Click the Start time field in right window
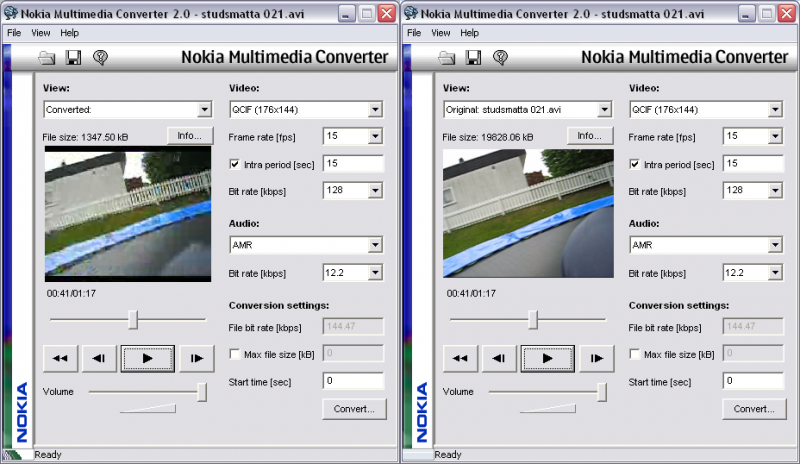The height and width of the screenshot is (464, 800). (753, 381)
